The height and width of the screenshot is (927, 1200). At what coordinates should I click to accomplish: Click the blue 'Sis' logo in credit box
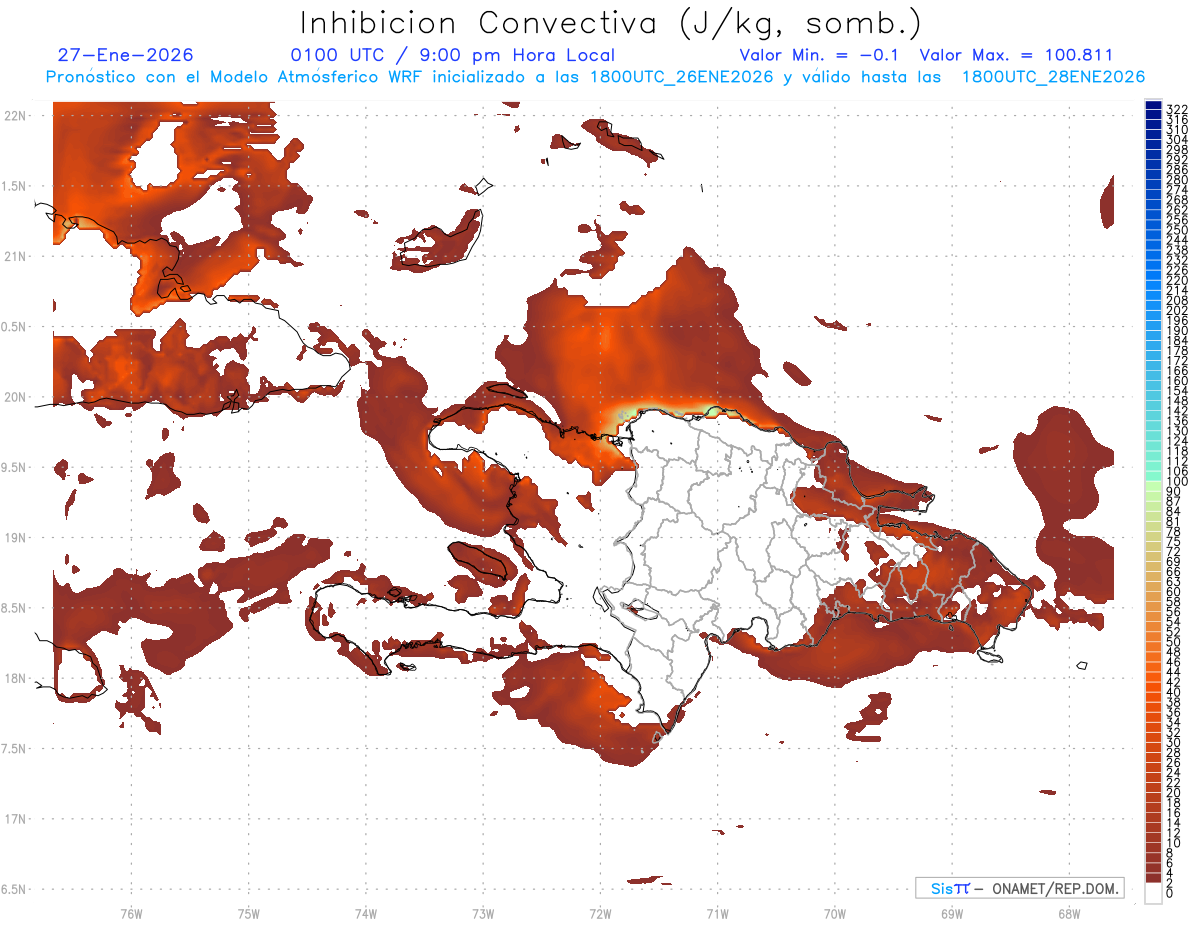pos(945,888)
